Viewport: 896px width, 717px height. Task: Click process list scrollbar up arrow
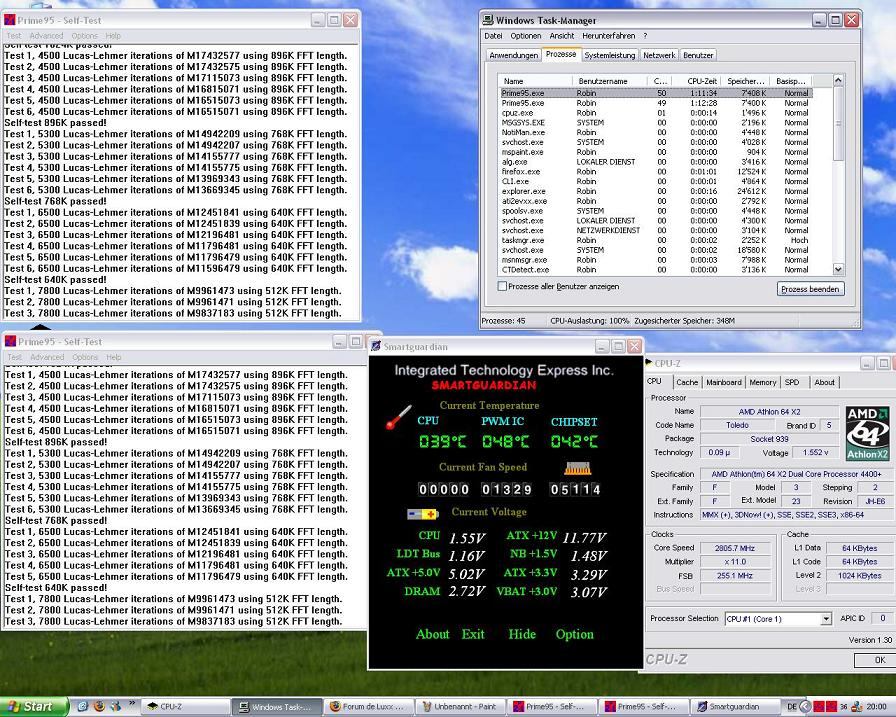tap(838, 81)
